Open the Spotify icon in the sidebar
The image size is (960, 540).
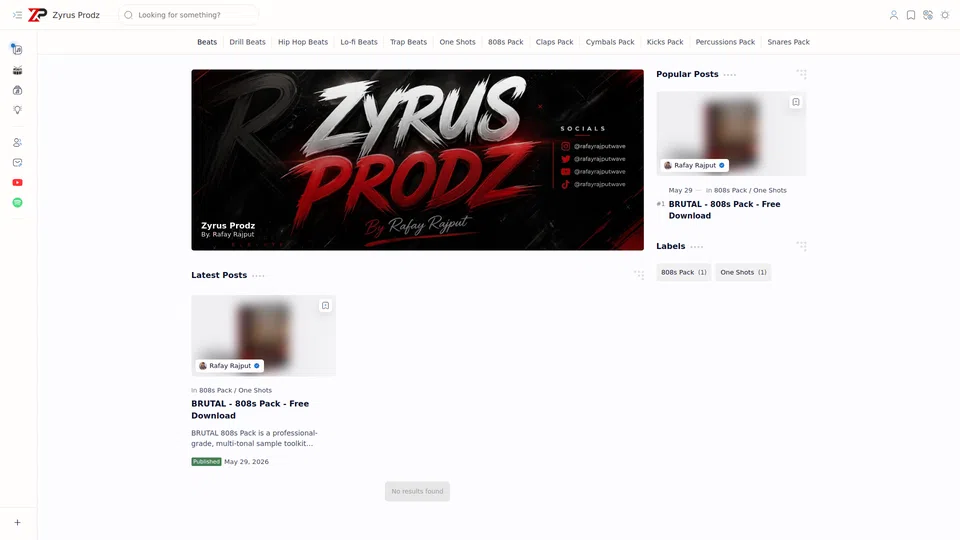pos(17,203)
